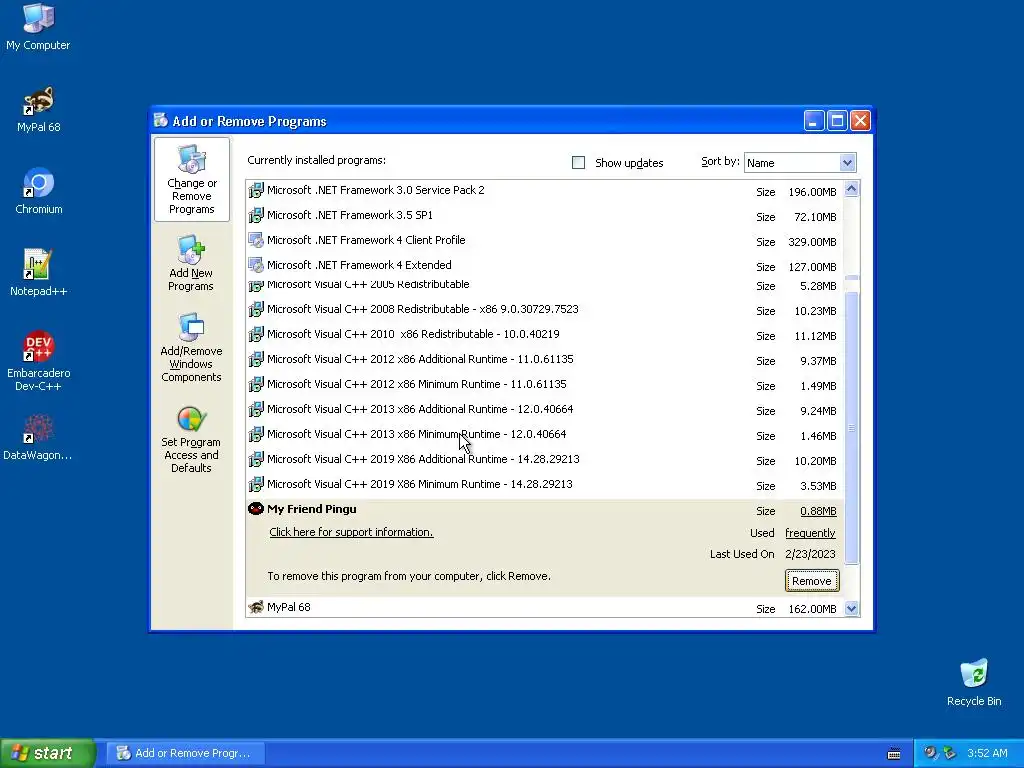This screenshot has width=1024, height=768.
Task: Click Add or Remove Programs taskbar button
Action: [x=185, y=753]
